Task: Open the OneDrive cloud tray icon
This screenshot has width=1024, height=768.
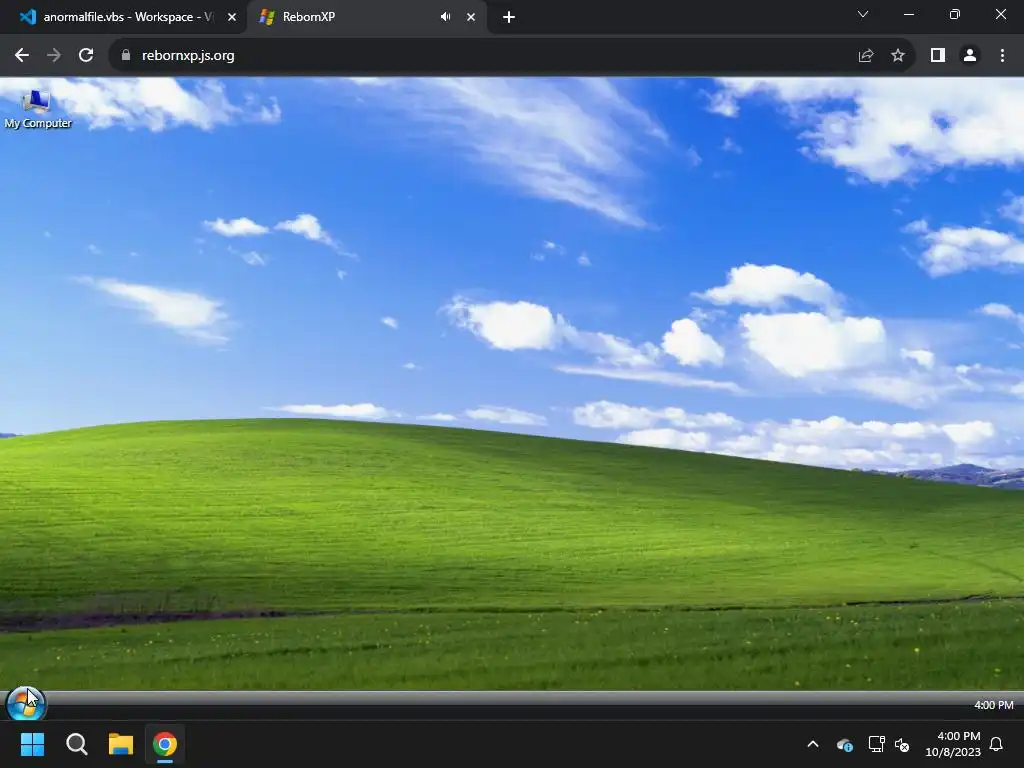Action: [844, 744]
